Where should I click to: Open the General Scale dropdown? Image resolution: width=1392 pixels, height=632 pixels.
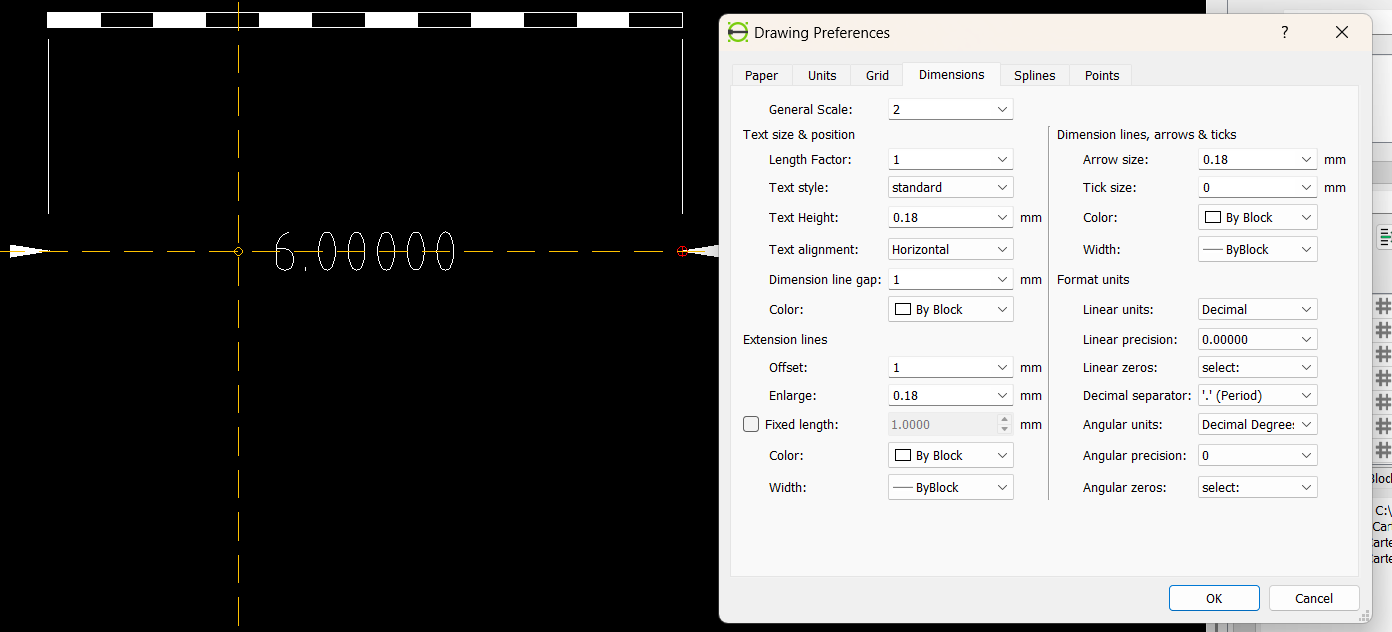[x=950, y=109]
